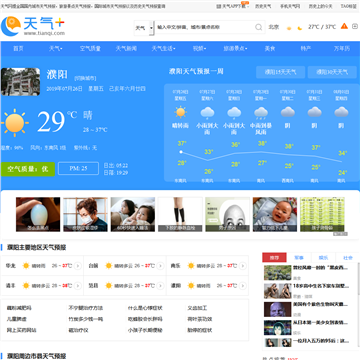Click the 濮阳 city photo thumbnail

pos(20,82)
